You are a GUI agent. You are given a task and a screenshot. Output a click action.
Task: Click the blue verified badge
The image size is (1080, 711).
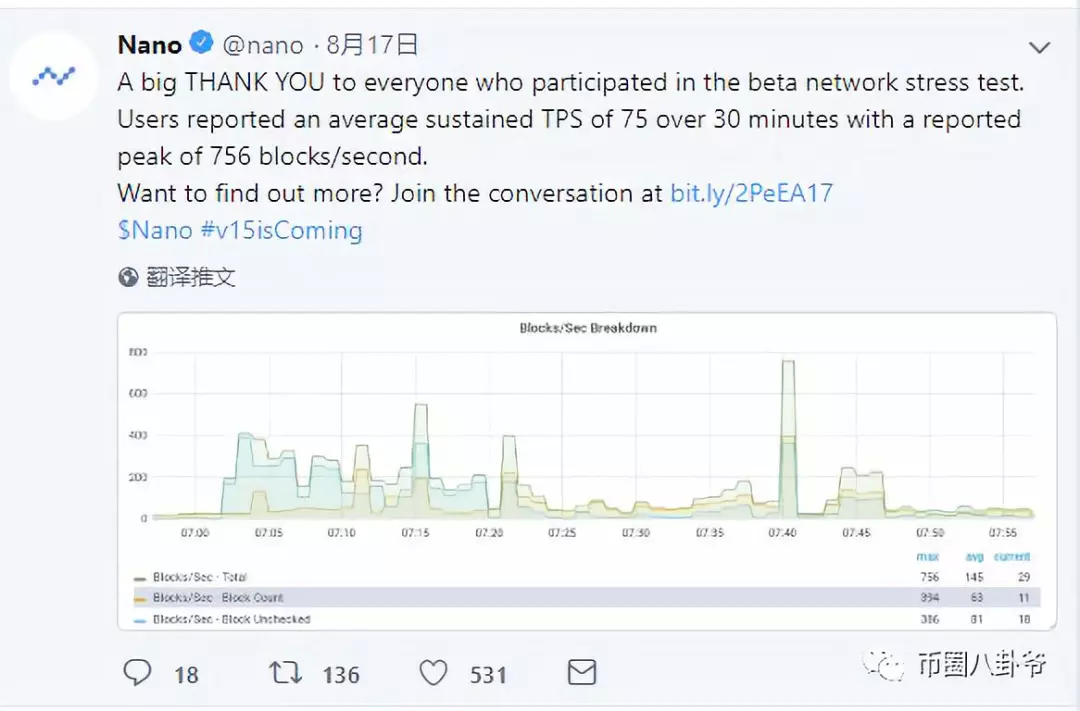click(201, 43)
